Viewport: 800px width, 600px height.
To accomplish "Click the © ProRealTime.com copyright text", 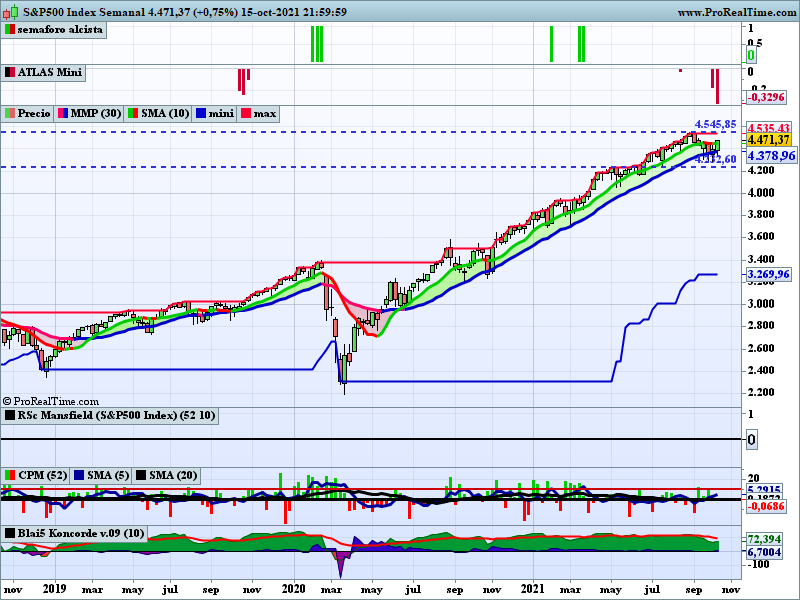I will (51, 402).
